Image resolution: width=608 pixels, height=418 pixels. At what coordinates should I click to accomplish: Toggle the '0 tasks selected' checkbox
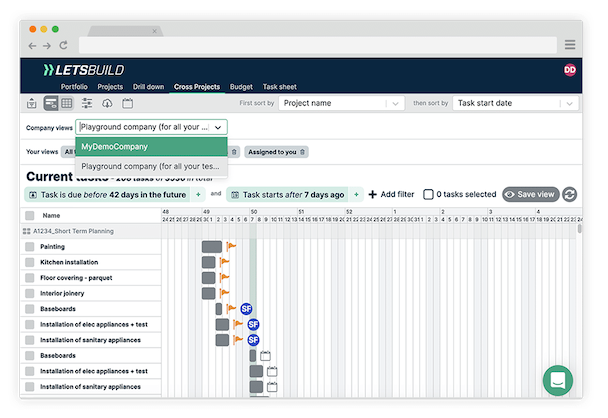coord(428,194)
